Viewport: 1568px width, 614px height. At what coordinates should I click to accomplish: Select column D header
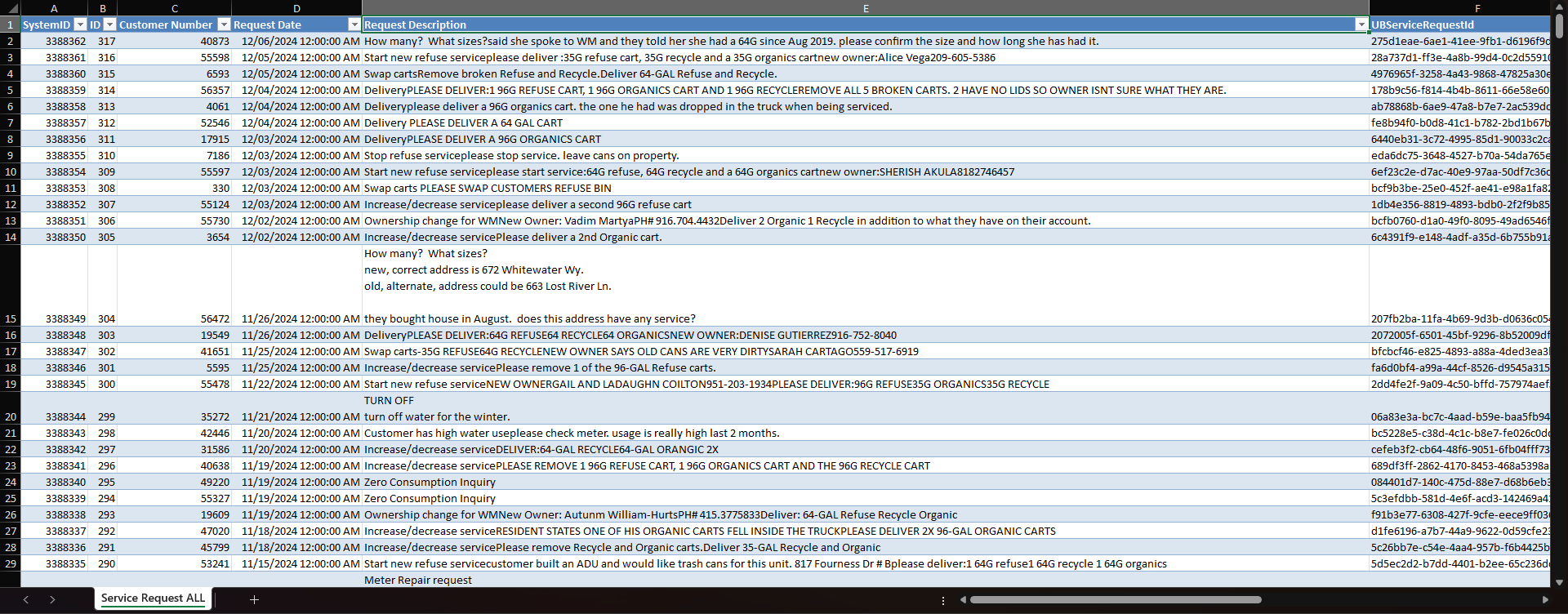pos(297,8)
